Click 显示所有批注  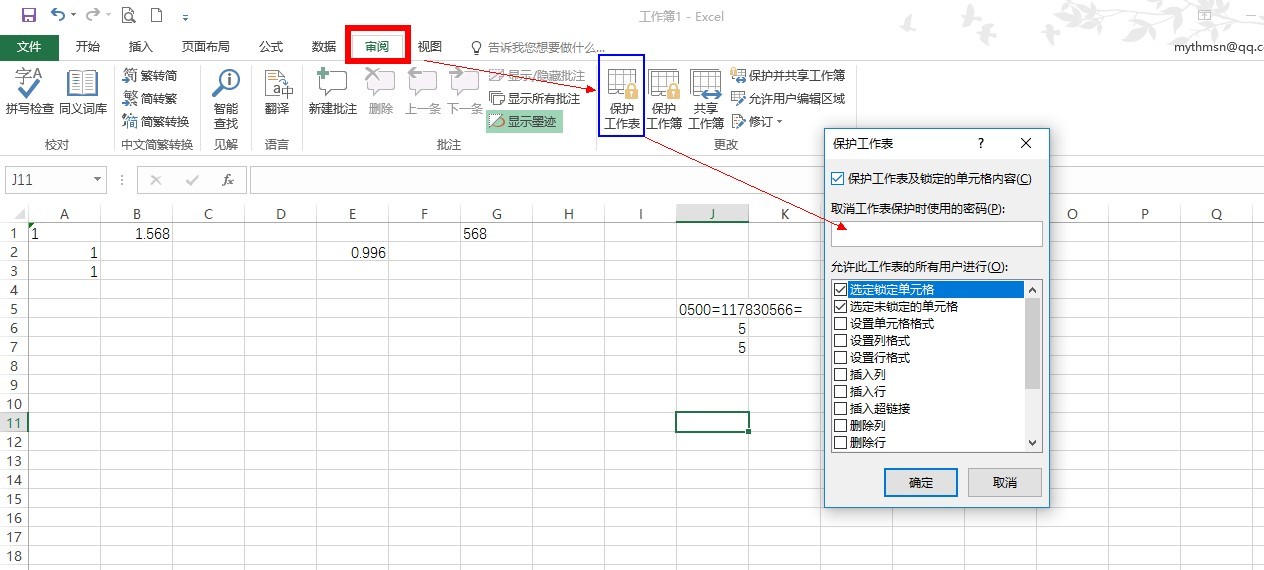point(535,99)
